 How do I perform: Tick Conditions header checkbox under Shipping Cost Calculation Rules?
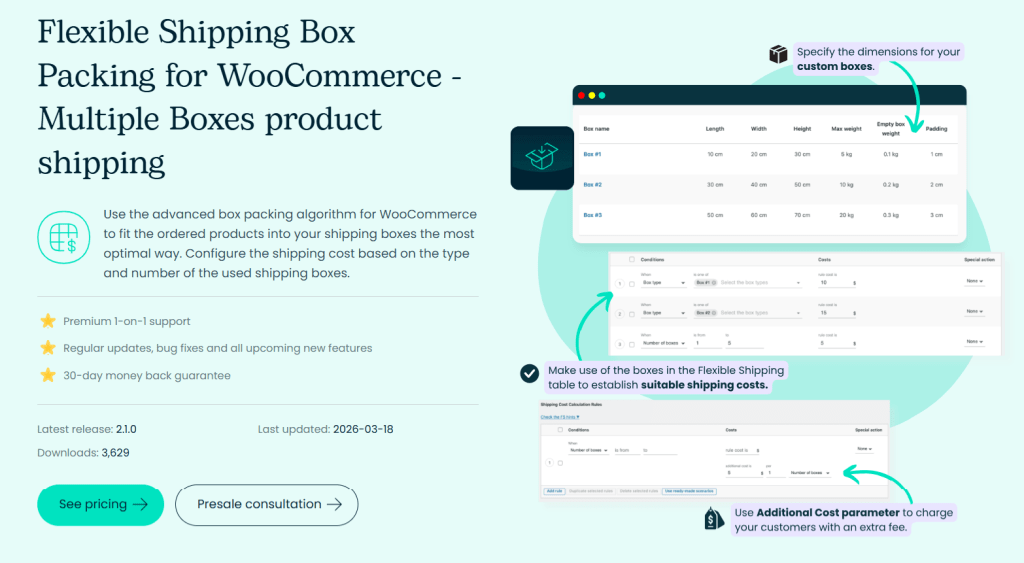point(560,430)
